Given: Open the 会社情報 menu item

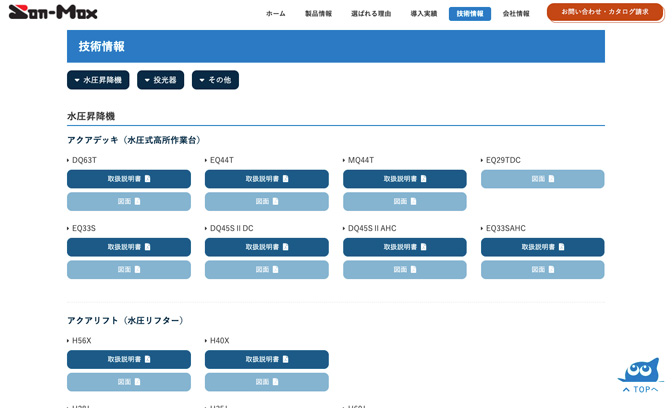Looking at the screenshot, I should tap(516, 14).
